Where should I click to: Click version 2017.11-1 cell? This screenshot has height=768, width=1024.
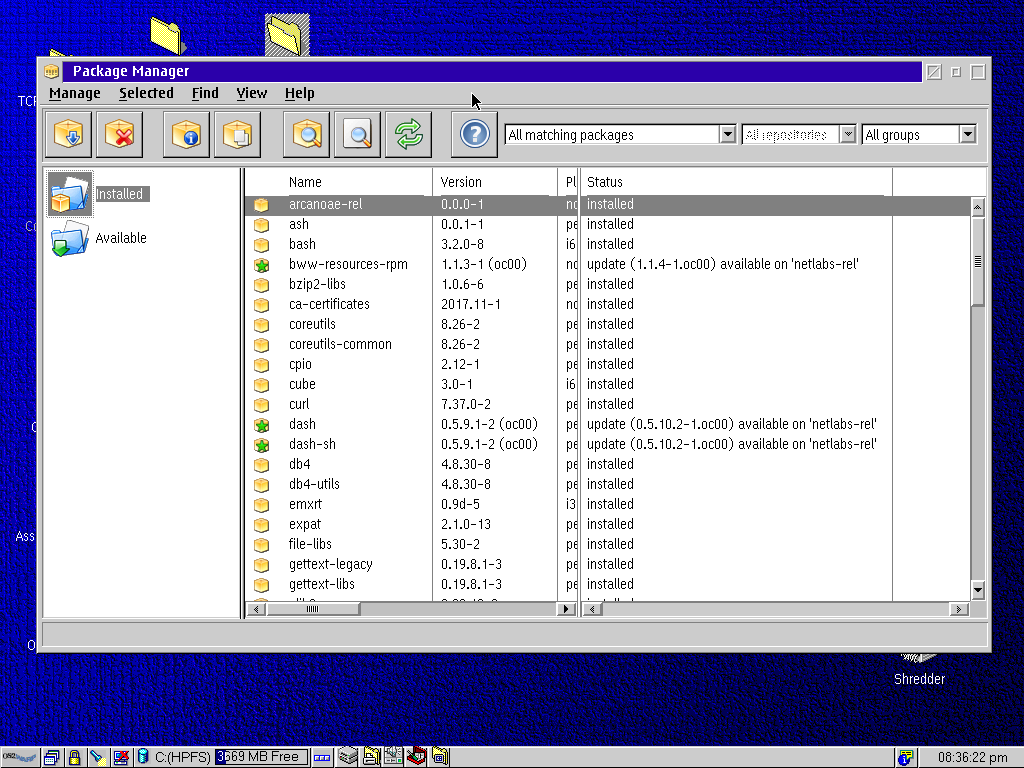tap(471, 304)
